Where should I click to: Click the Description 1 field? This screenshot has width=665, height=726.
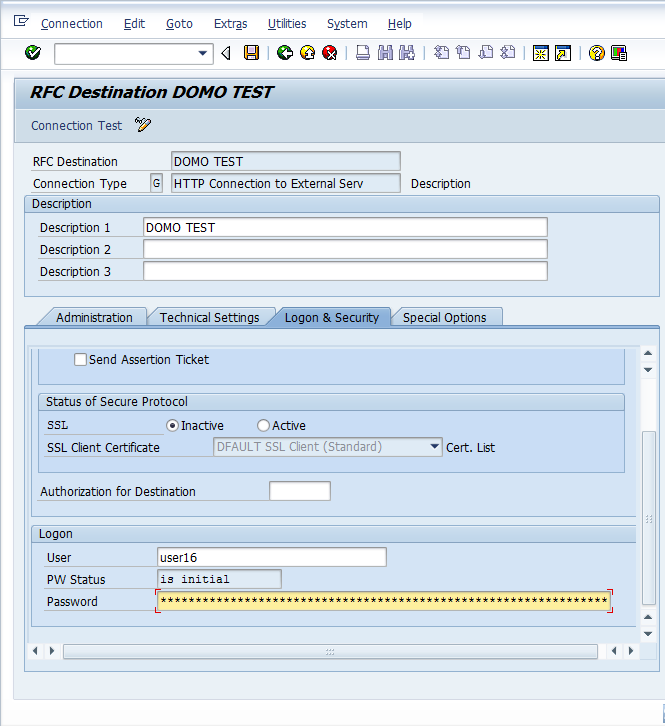tap(345, 227)
